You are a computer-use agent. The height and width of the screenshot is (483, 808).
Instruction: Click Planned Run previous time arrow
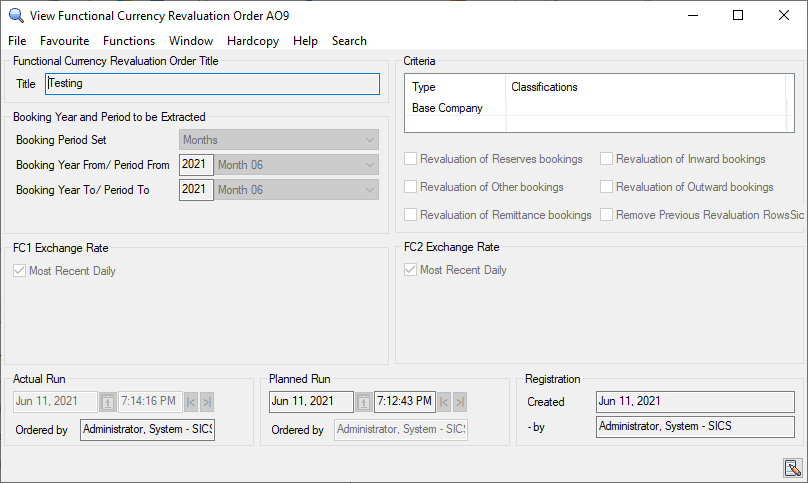pyautogui.click(x=445, y=402)
